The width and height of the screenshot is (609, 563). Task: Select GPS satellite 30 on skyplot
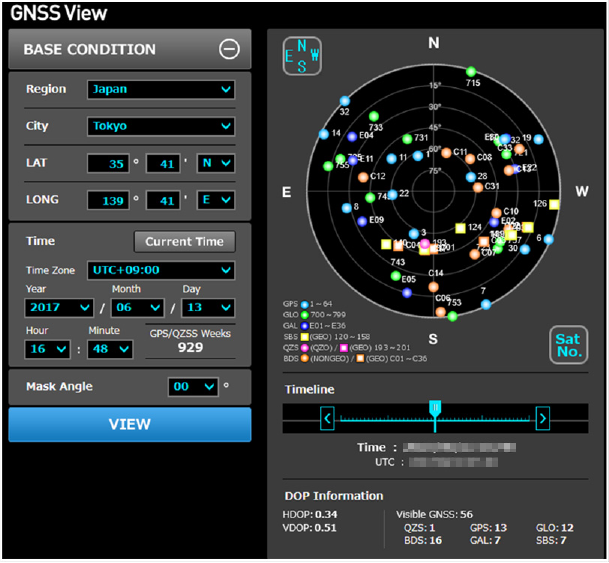(525, 249)
